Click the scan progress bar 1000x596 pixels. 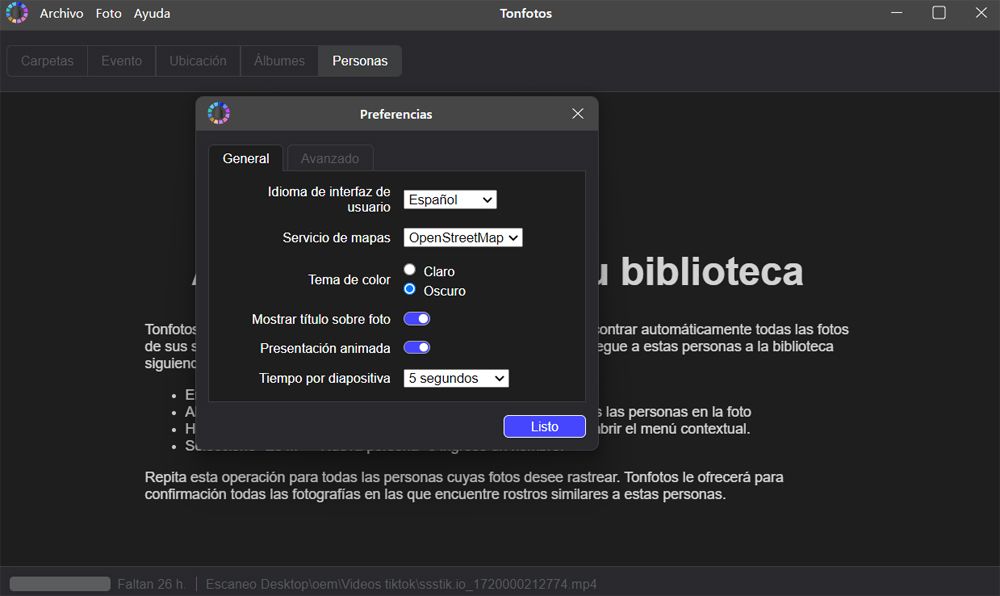click(60, 584)
